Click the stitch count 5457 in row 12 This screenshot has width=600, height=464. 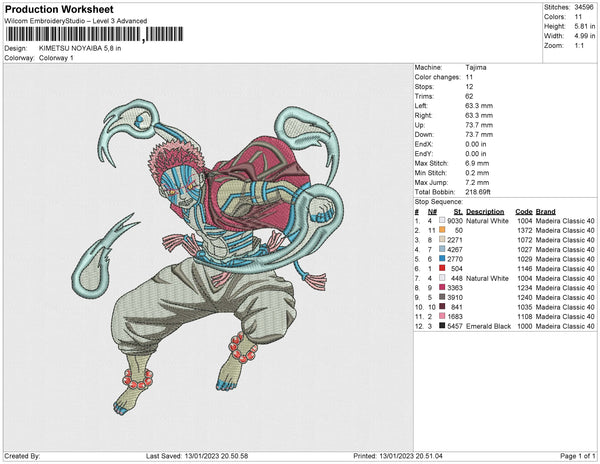pos(455,326)
